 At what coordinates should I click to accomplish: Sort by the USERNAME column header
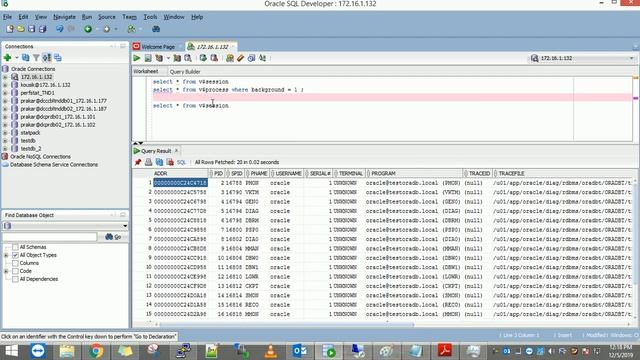coord(287,173)
